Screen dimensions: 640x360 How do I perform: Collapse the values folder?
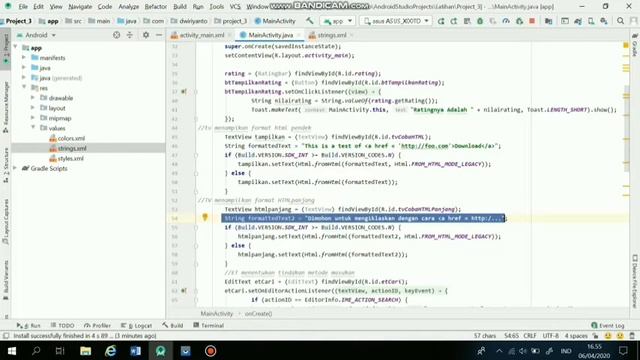(33, 128)
